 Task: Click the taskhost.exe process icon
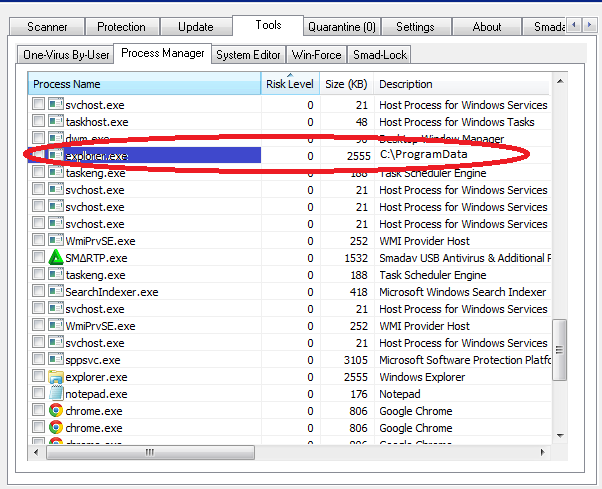(x=56, y=122)
